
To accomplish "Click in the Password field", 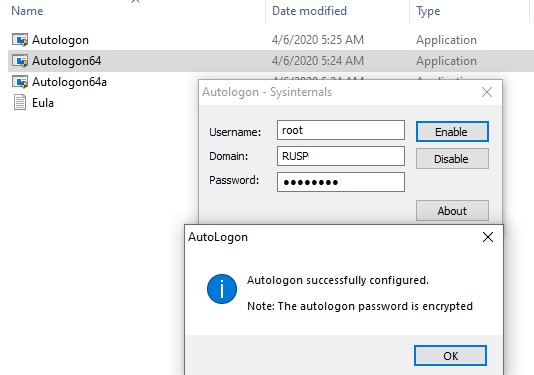I will [341, 182].
